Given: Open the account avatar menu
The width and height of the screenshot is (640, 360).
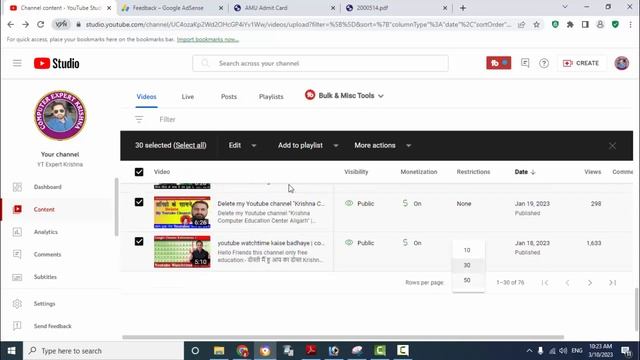Looking at the screenshot, I should [622, 63].
